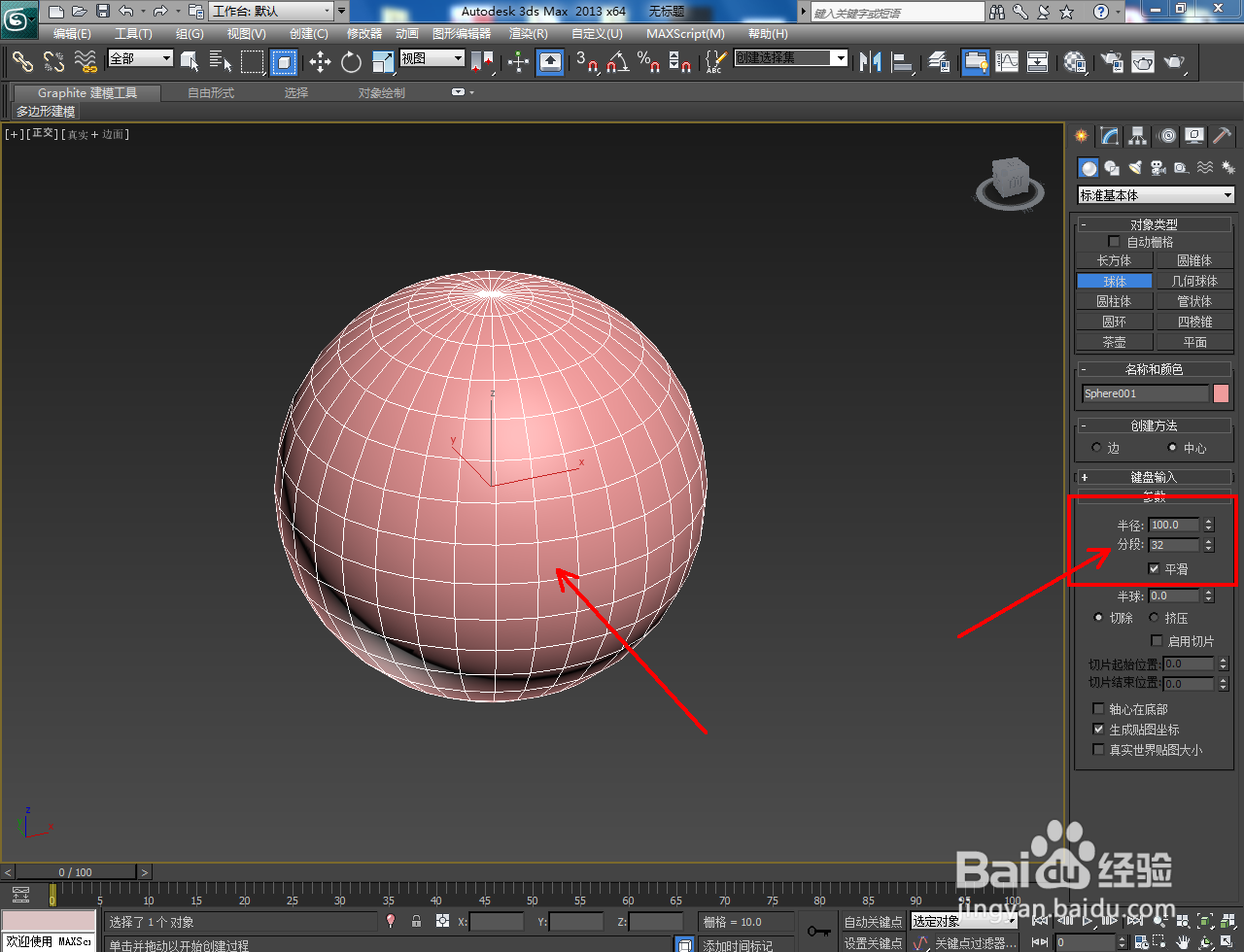Switch to the Utilities hammer panel

pyautogui.click(x=1223, y=136)
